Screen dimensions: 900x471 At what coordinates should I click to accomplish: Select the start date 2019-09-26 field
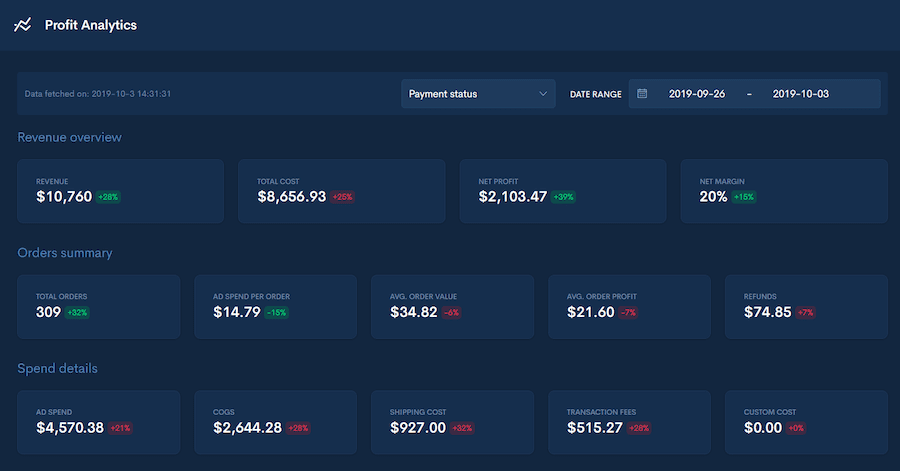point(696,94)
